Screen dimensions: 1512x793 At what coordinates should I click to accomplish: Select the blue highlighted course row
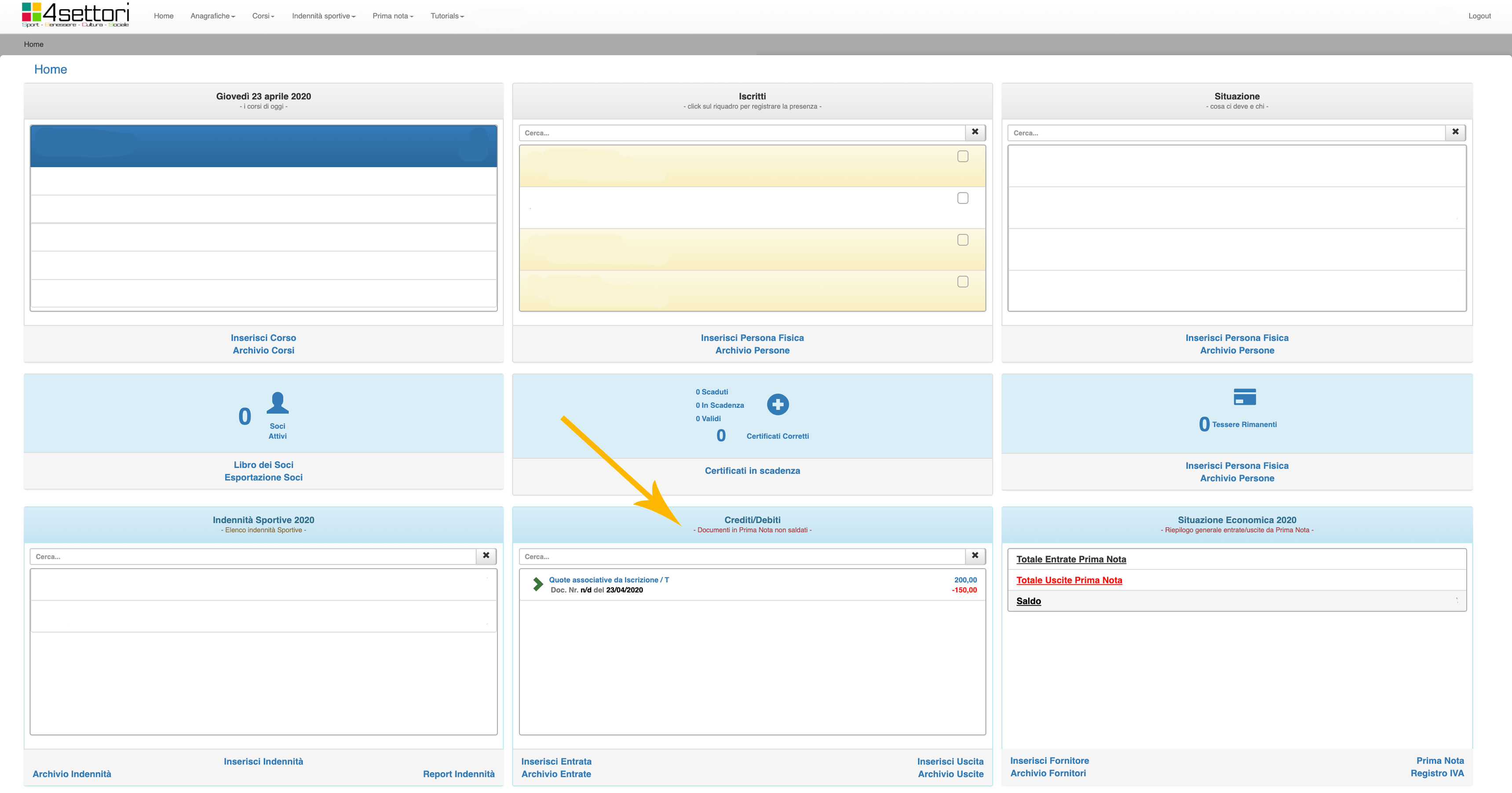tap(263, 146)
